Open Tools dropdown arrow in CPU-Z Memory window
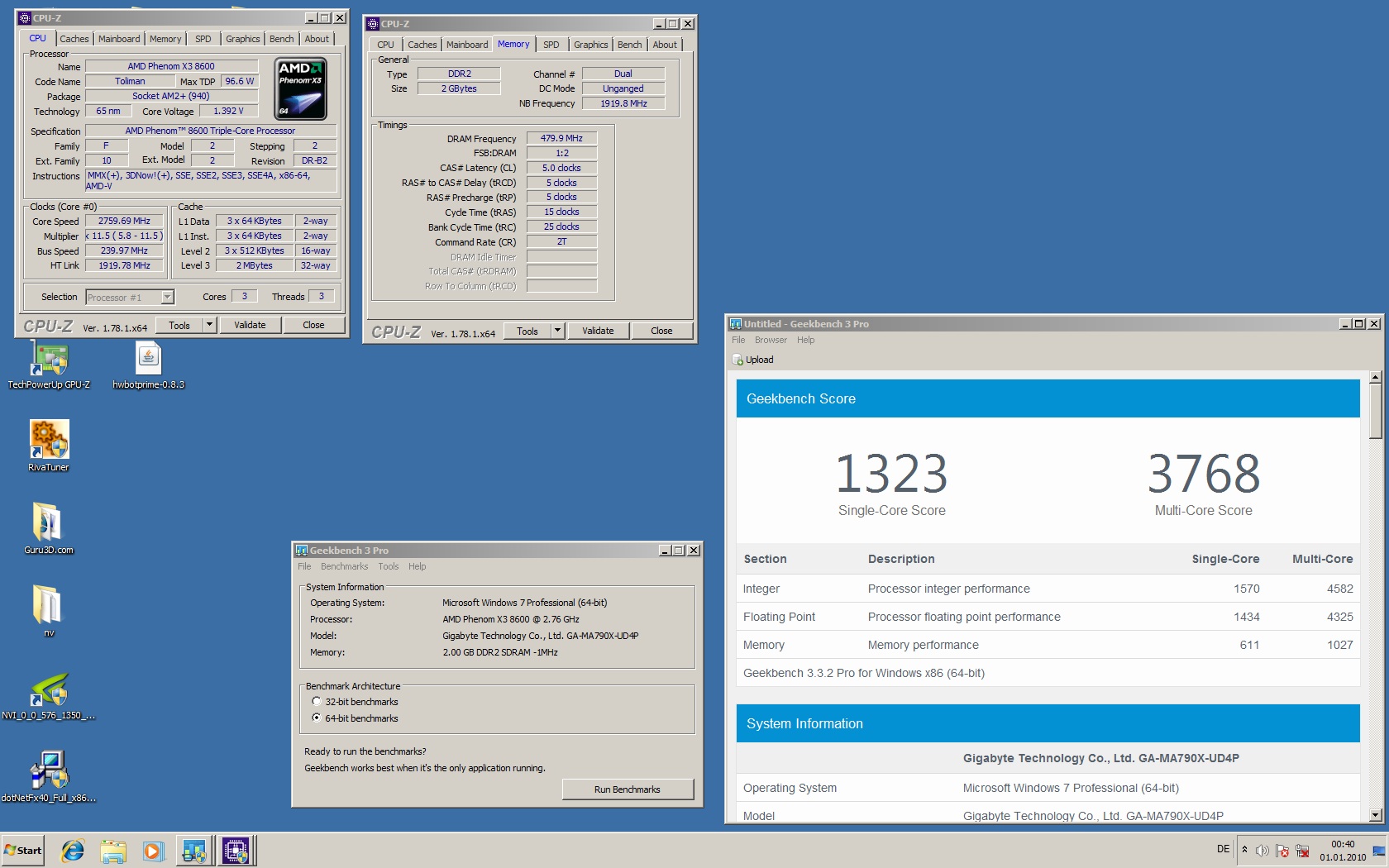 558,331
